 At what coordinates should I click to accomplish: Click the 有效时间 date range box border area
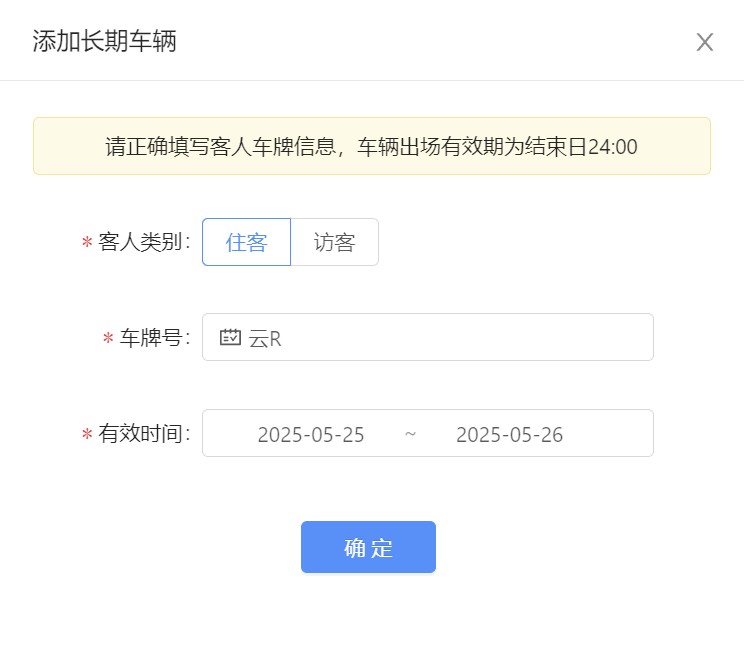click(428, 433)
